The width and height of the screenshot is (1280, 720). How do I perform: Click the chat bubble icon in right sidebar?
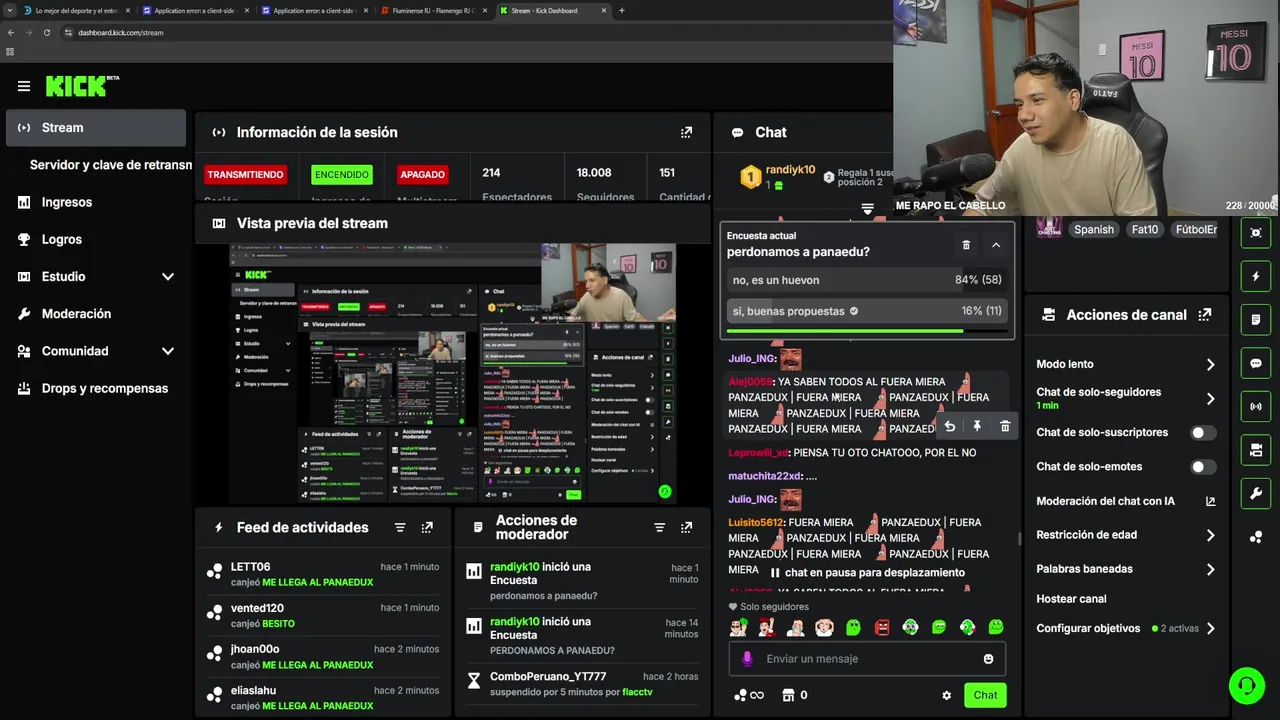(x=1256, y=363)
